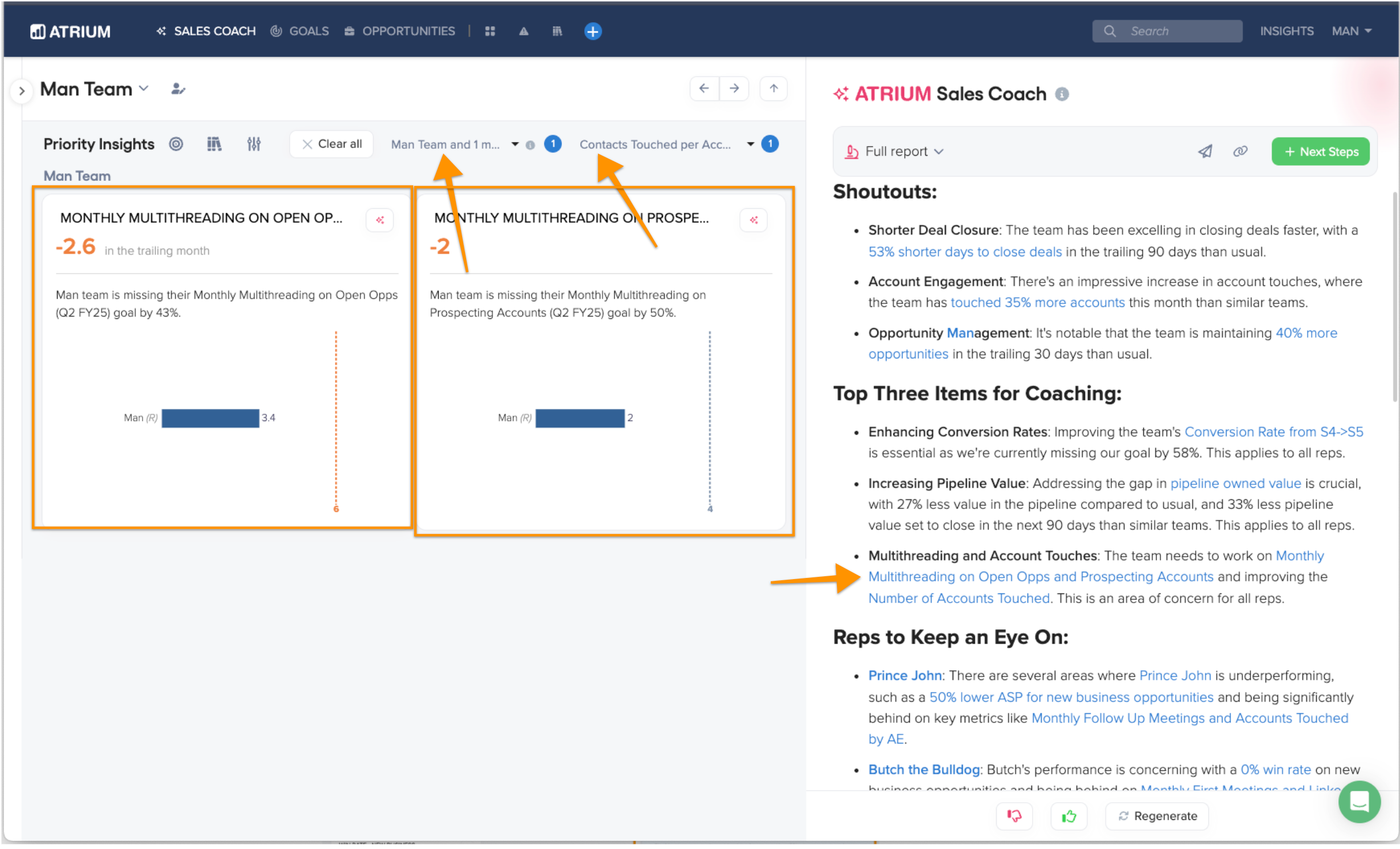Open the bold 'Prince John:' rep link
This screenshot has height=849, width=1400.
906,676
